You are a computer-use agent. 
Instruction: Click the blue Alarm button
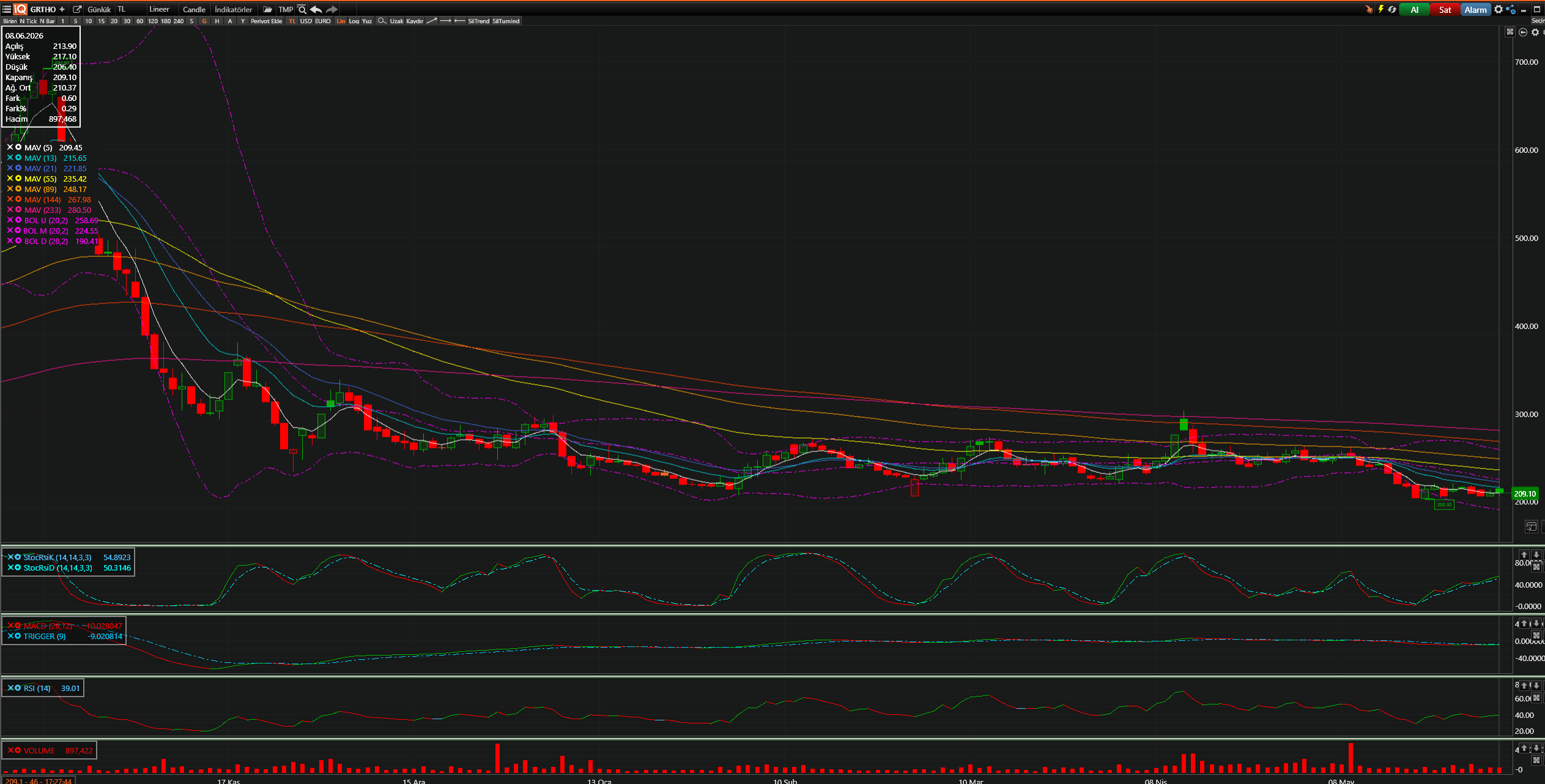[x=1475, y=9]
